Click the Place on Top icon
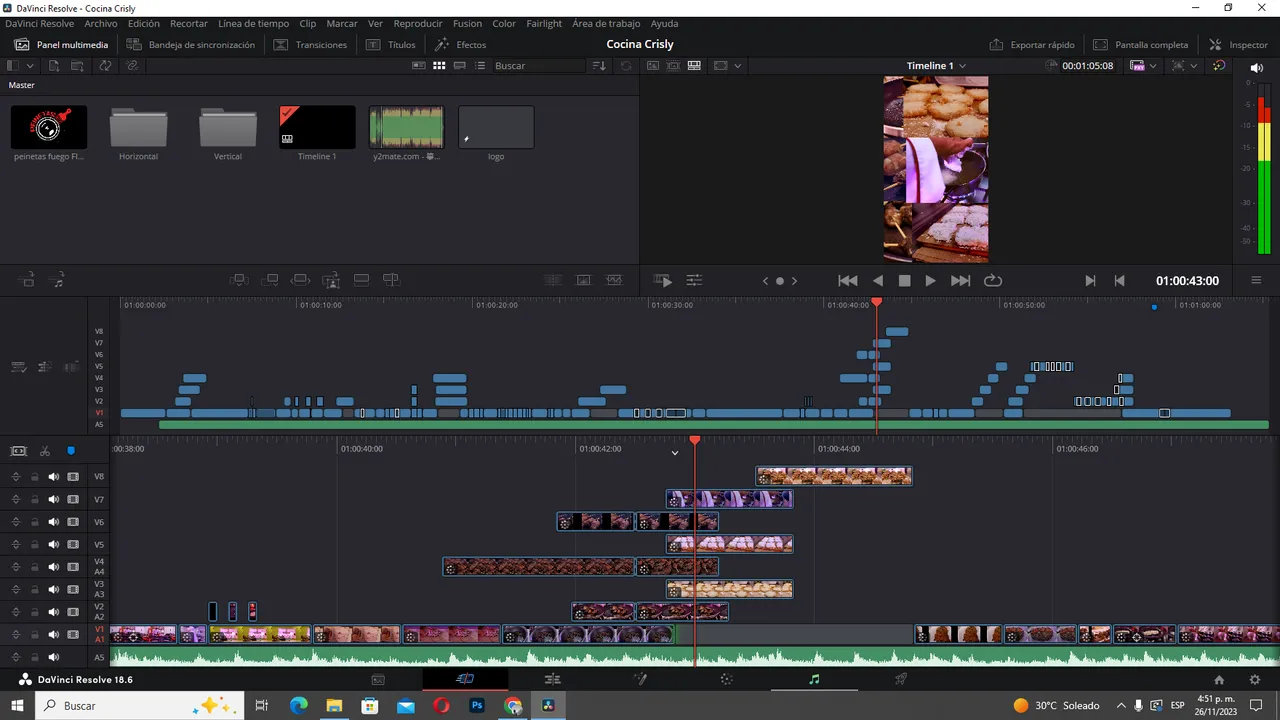Screen dimensions: 1280x720 (362, 280)
